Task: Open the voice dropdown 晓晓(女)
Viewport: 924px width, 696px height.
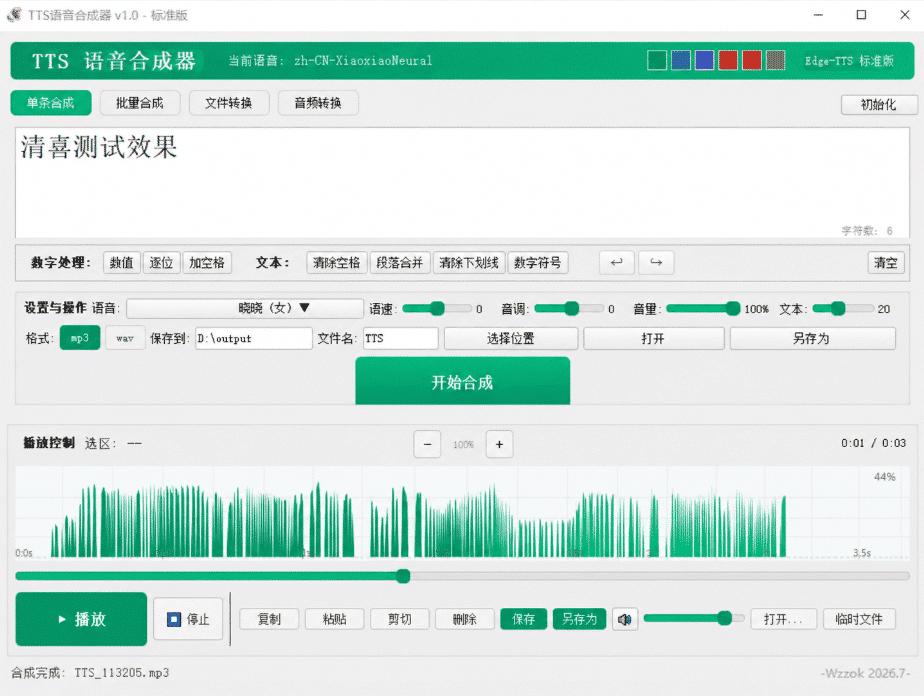Action: pos(245,308)
